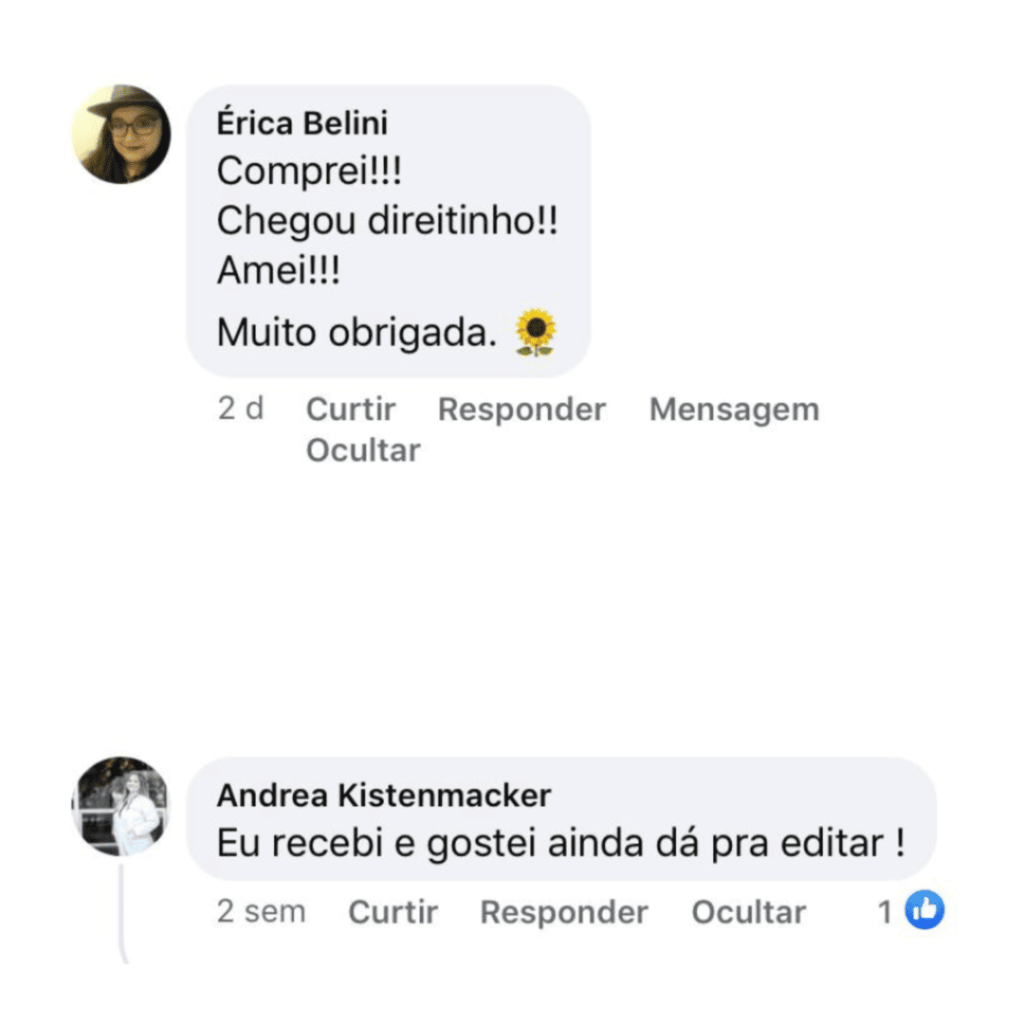
Task: Reply to Érica's comment via Responder
Action: click(522, 409)
